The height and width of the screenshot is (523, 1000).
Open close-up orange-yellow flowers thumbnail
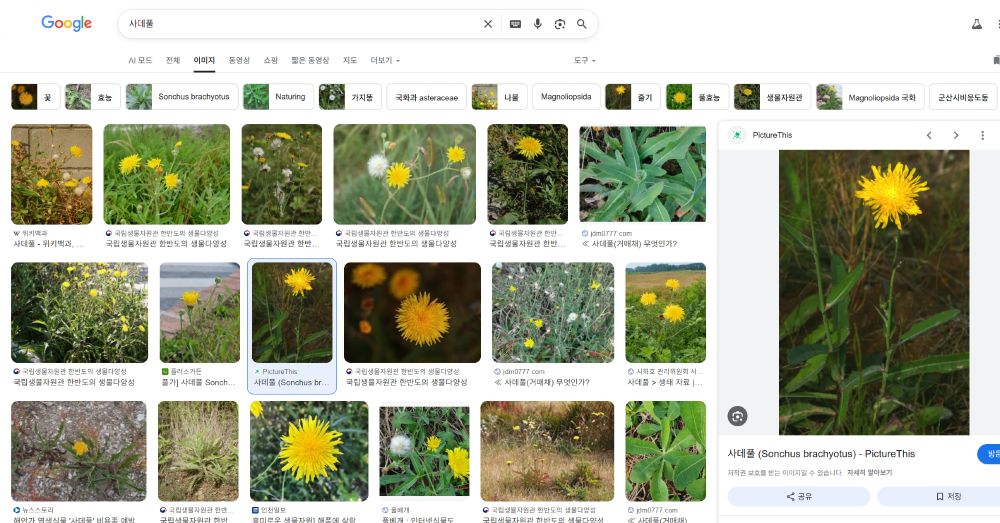coord(412,313)
